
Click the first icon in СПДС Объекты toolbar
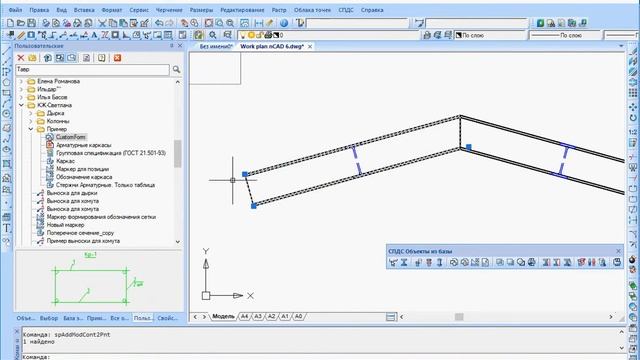393,262
